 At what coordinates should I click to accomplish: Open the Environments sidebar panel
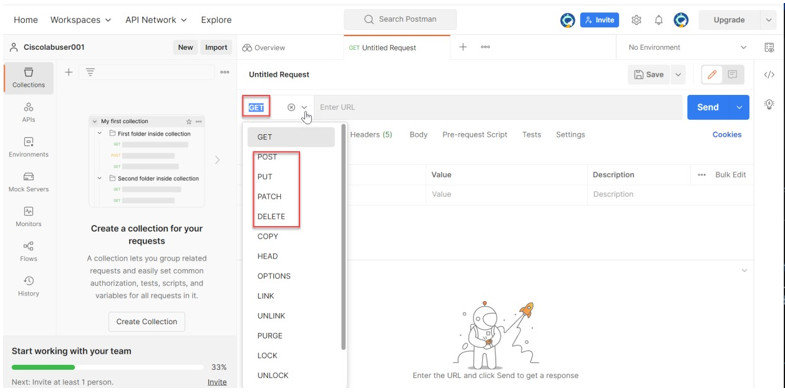pos(29,147)
